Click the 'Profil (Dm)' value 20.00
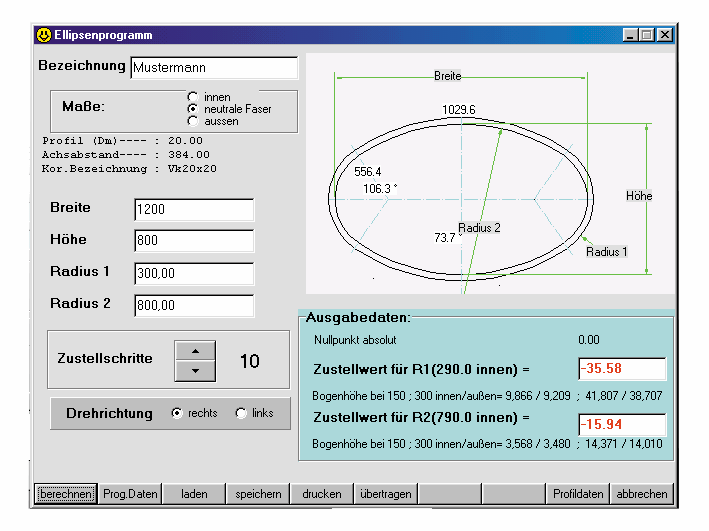Viewport: 709px width, 531px height. click(185, 141)
